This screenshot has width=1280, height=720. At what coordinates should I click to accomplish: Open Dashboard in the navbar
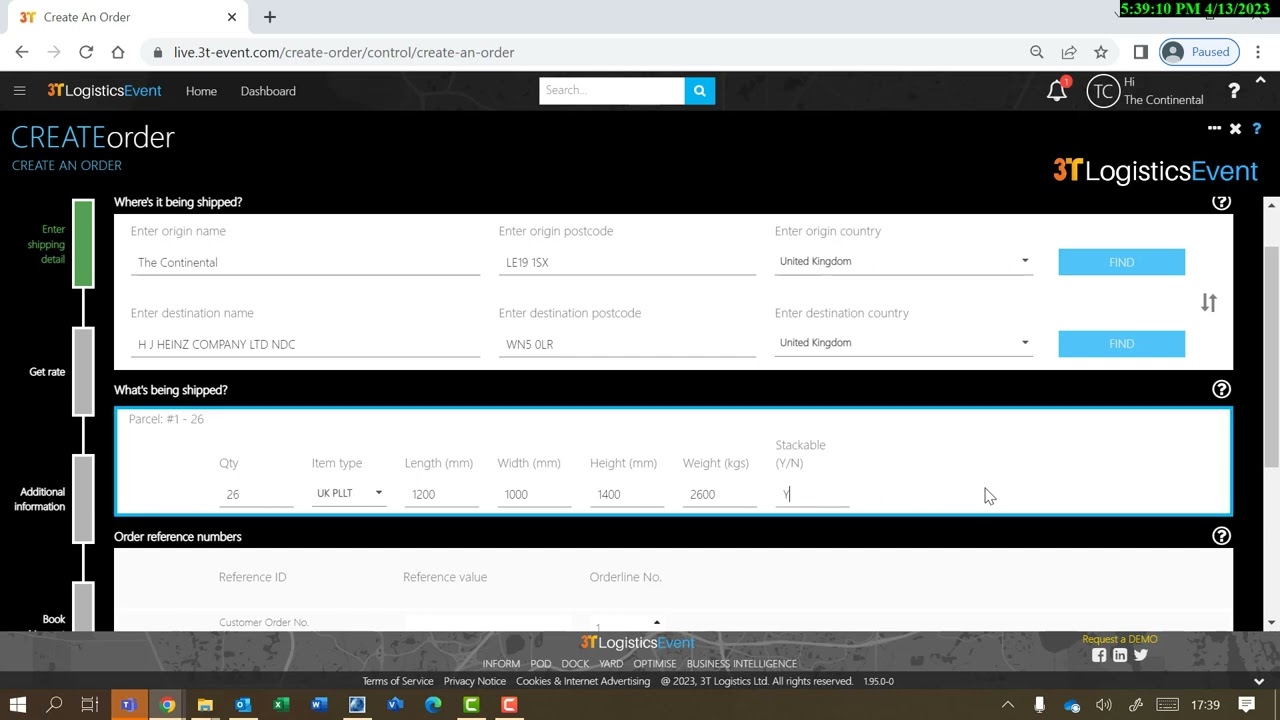pos(268,91)
